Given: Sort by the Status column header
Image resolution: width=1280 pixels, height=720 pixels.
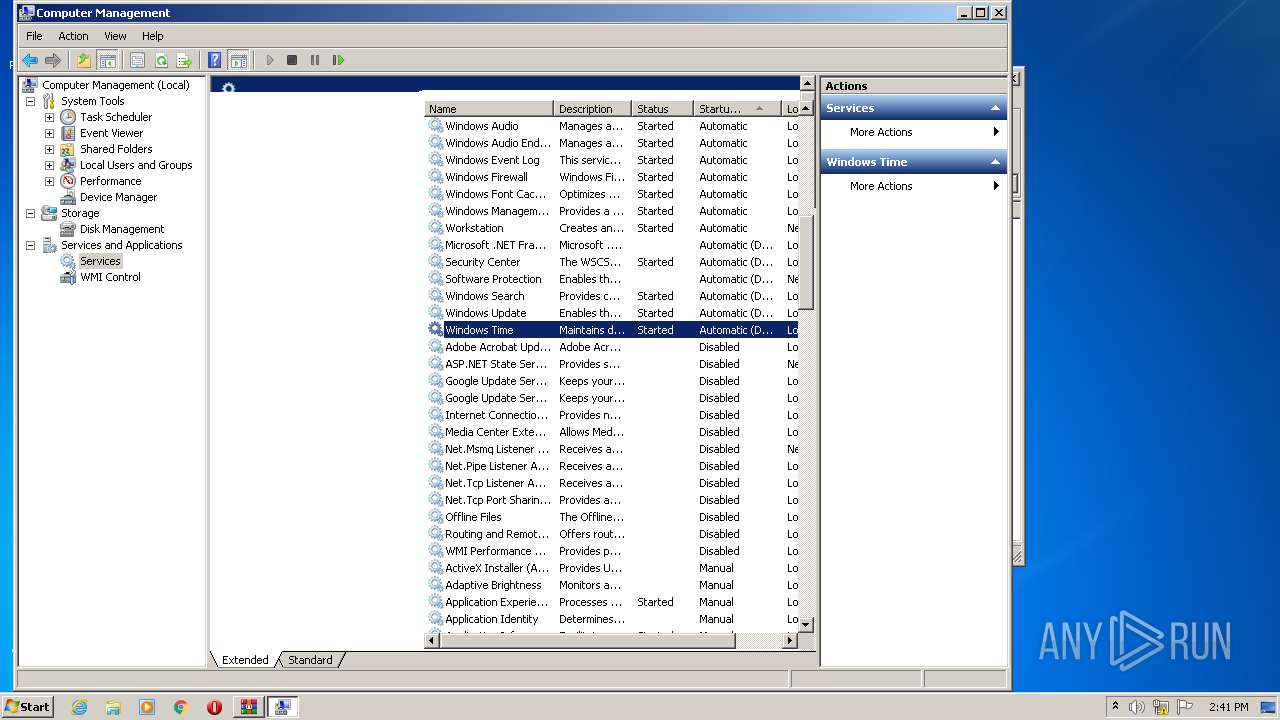Looking at the screenshot, I should [x=663, y=109].
